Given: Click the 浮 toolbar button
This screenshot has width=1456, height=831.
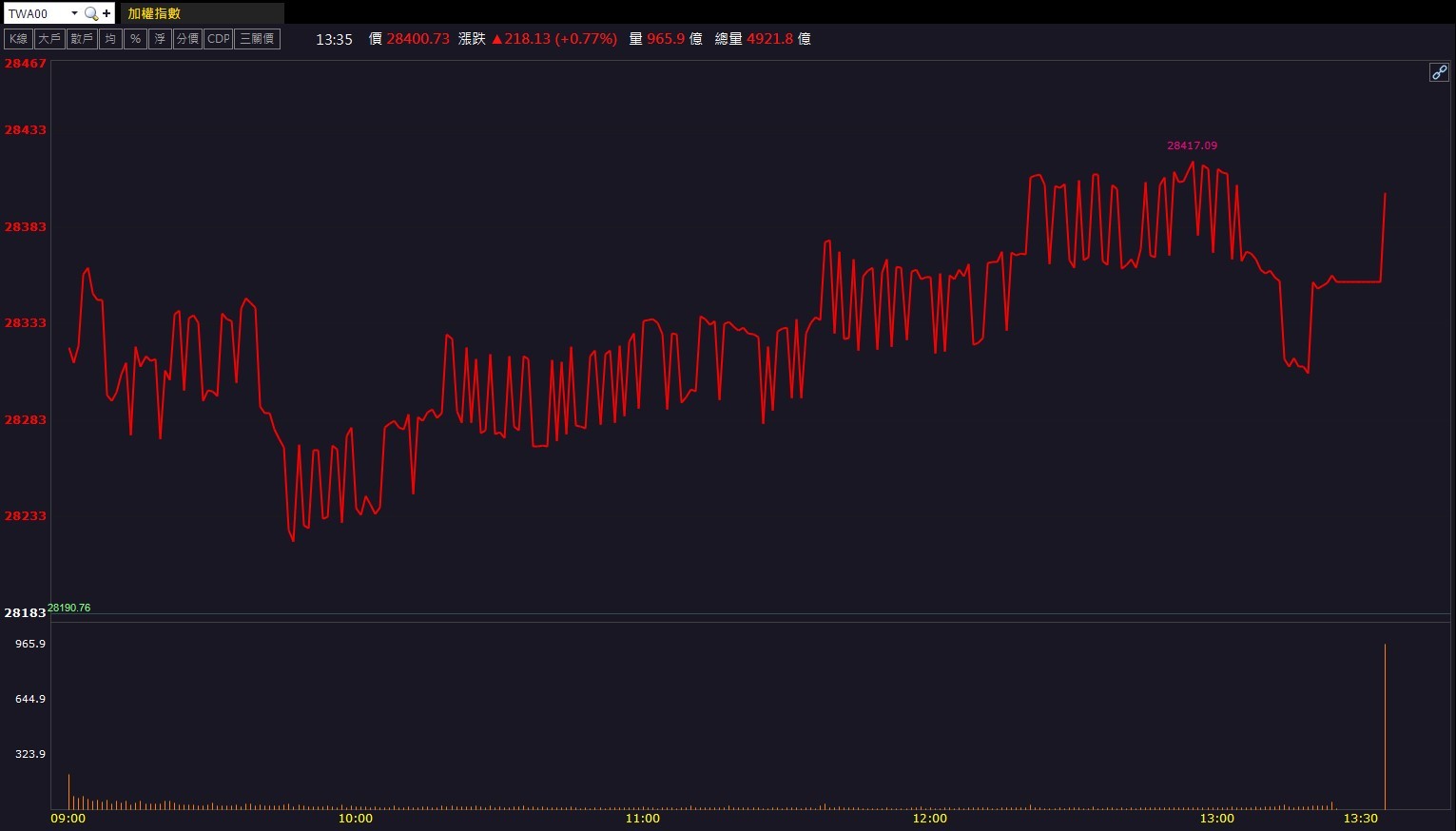Looking at the screenshot, I should (160, 39).
